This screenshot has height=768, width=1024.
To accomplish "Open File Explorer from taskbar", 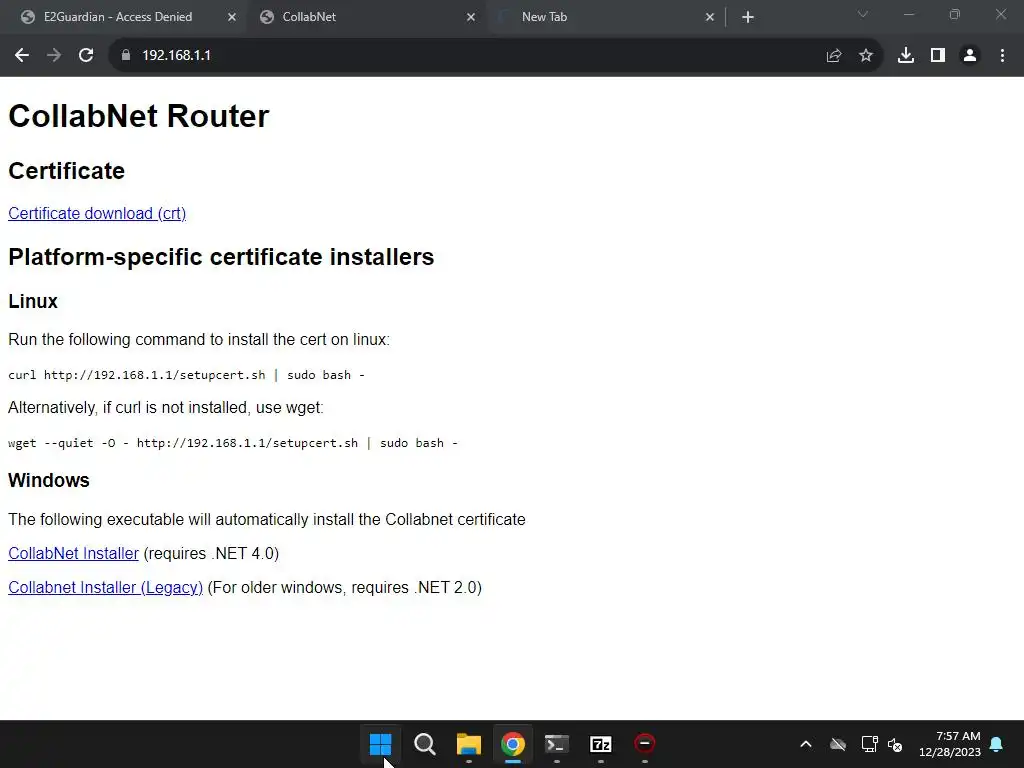I will (x=469, y=744).
